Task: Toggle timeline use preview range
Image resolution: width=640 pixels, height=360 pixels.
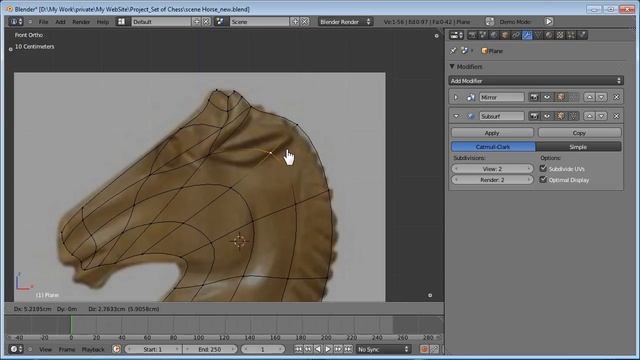Action: (116, 349)
